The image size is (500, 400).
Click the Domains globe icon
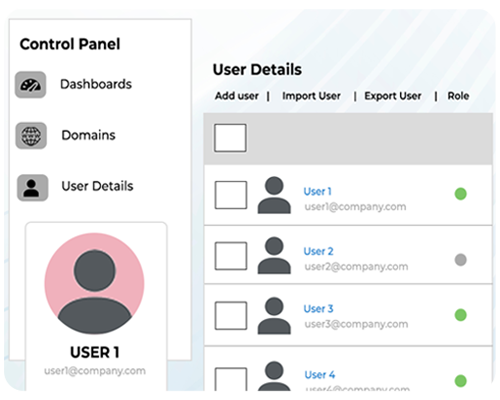(31, 136)
